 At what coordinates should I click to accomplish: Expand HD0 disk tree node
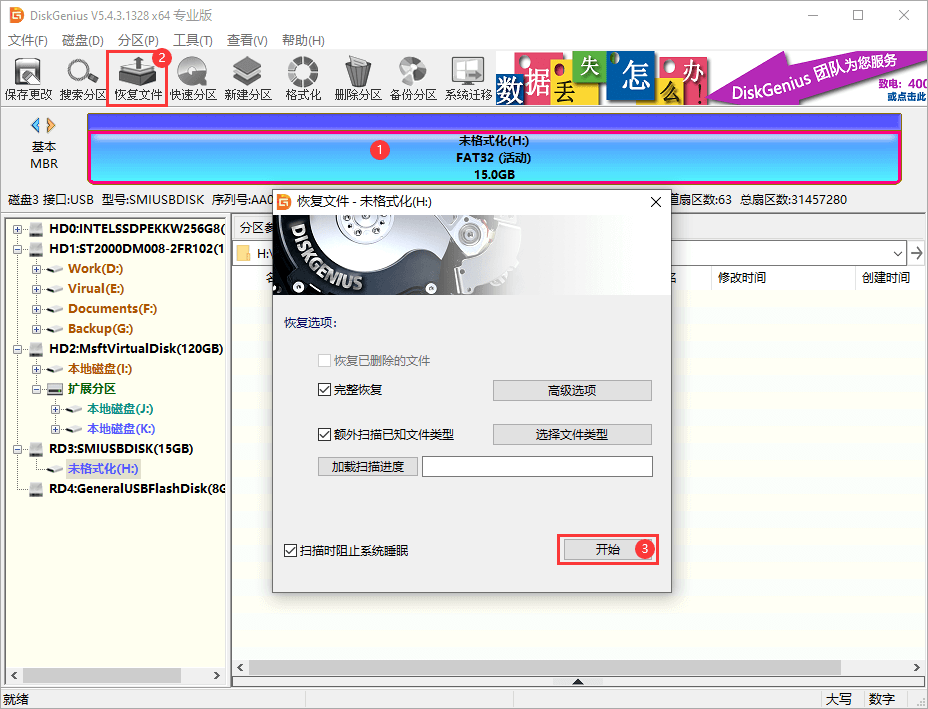tap(17, 229)
